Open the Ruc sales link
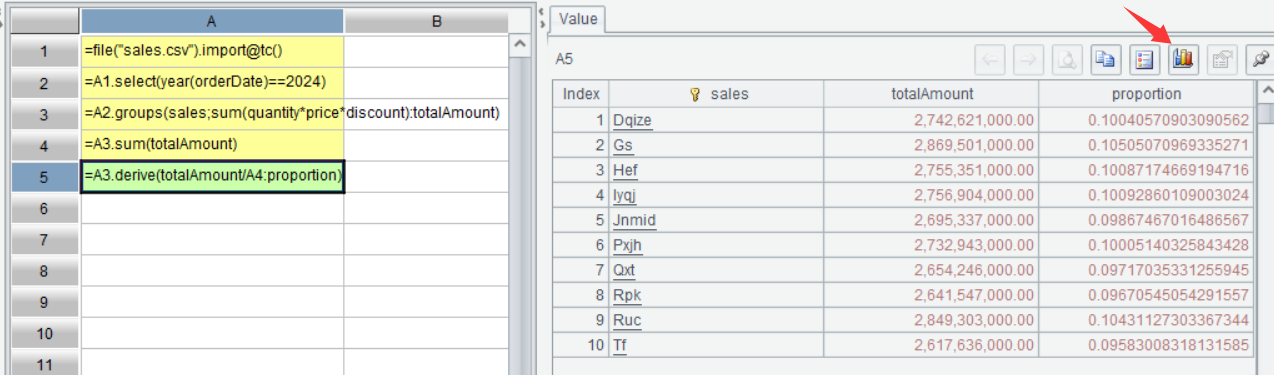This screenshot has width=1274, height=375. point(627,320)
